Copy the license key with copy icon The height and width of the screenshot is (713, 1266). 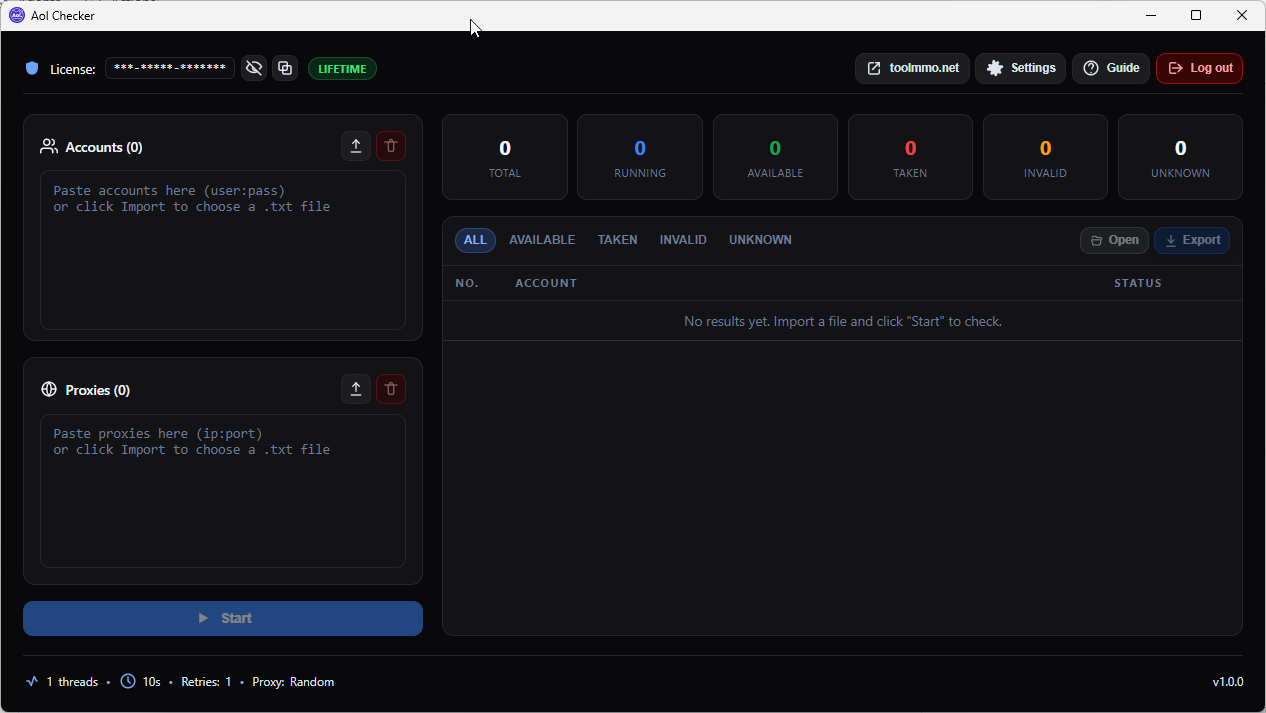coord(285,68)
